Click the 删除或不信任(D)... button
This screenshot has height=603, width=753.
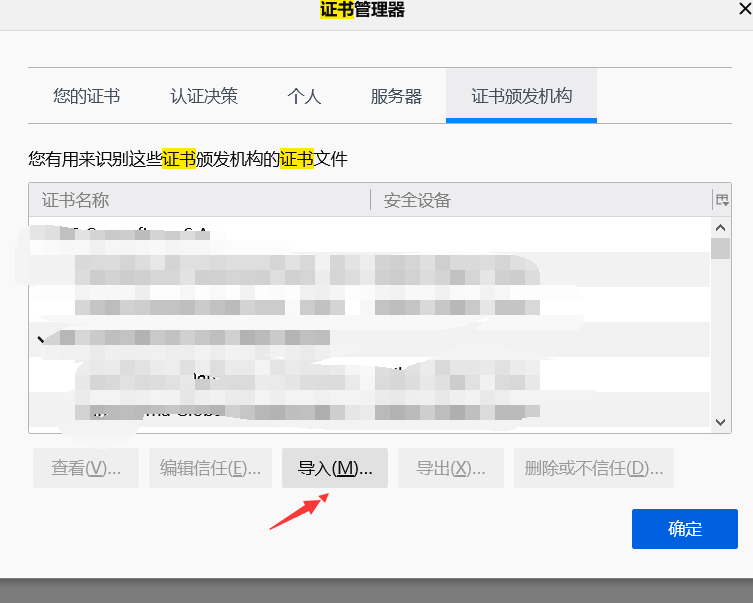point(594,468)
